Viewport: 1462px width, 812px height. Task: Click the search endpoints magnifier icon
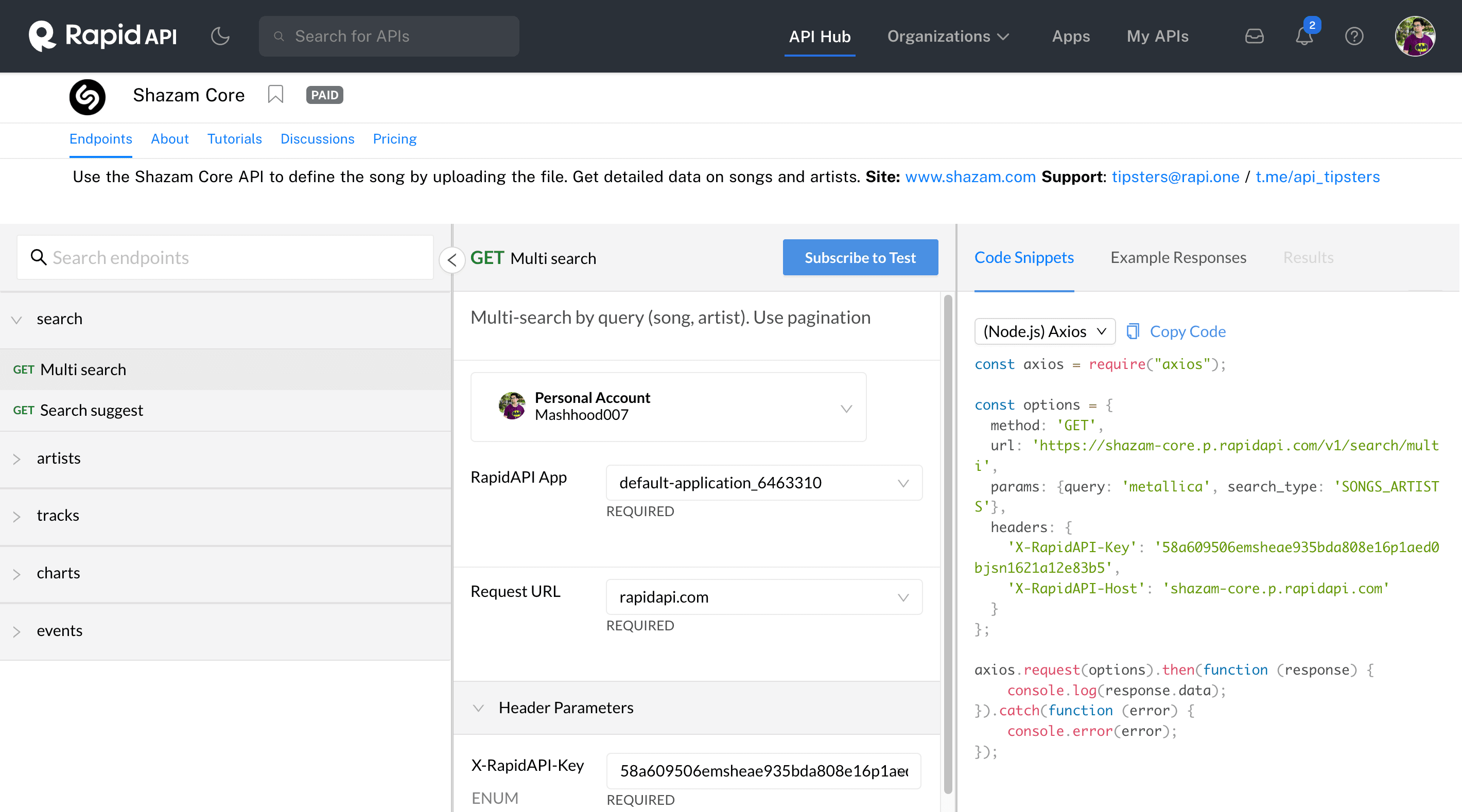click(38, 257)
